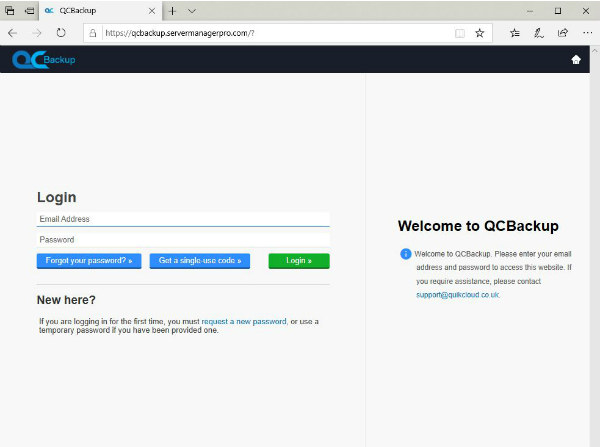This screenshot has height=447, width=600.
Task: Click the Welcome to QCBackup heading
Action: [478, 226]
